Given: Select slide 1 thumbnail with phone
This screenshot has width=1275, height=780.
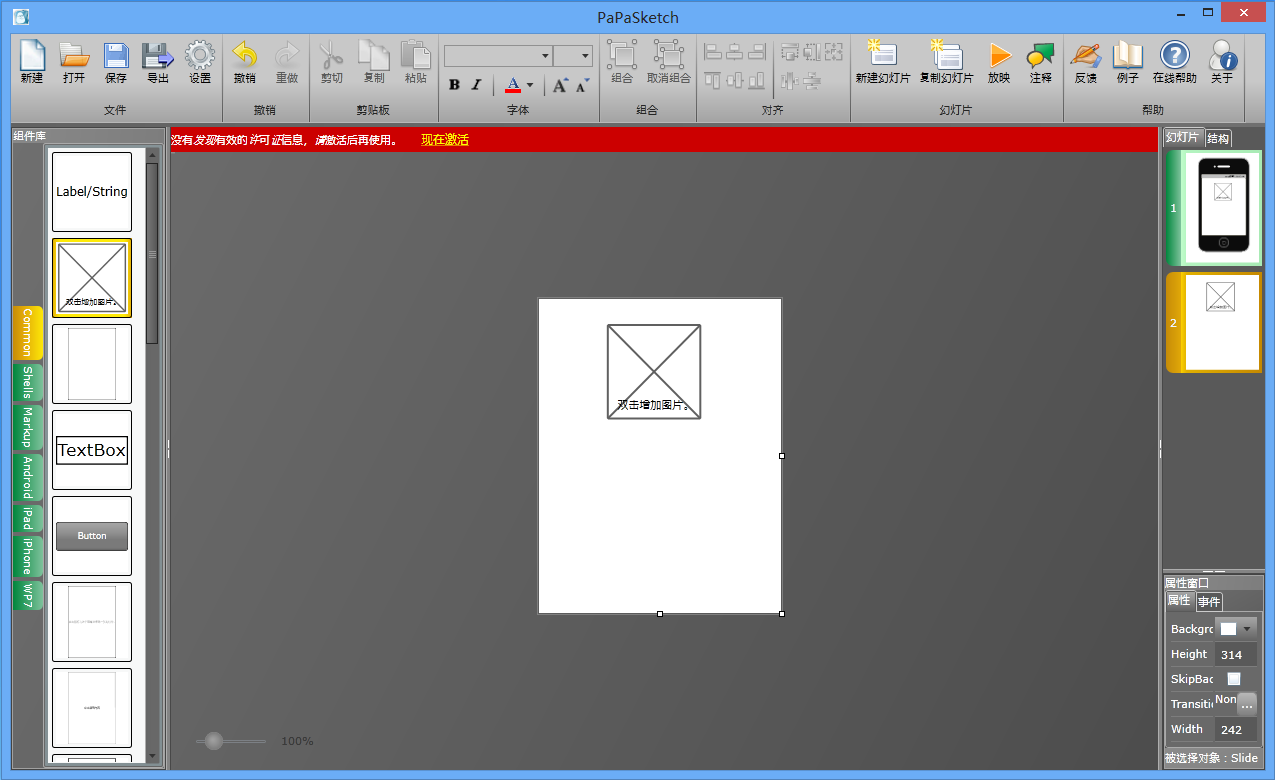Looking at the screenshot, I should [x=1214, y=208].
